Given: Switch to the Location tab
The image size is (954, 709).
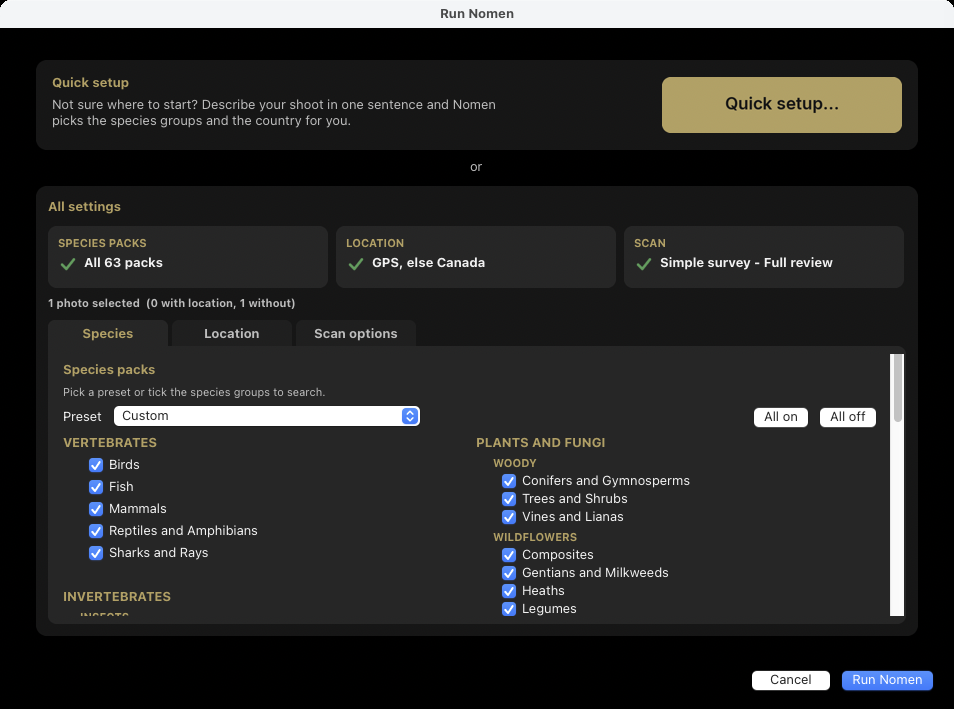Looking at the screenshot, I should (231, 334).
